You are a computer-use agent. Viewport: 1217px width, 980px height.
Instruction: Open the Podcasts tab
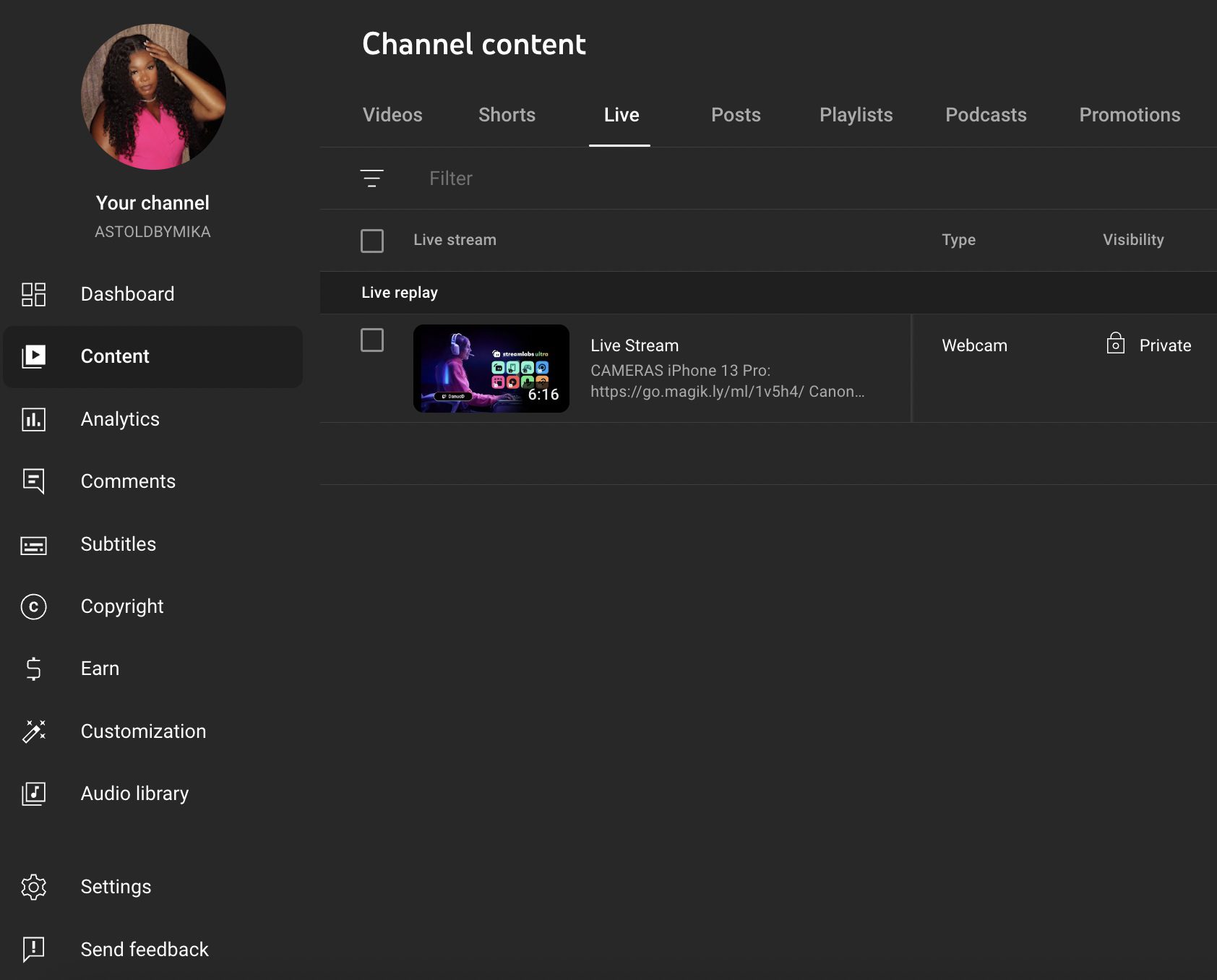(x=986, y=115)
